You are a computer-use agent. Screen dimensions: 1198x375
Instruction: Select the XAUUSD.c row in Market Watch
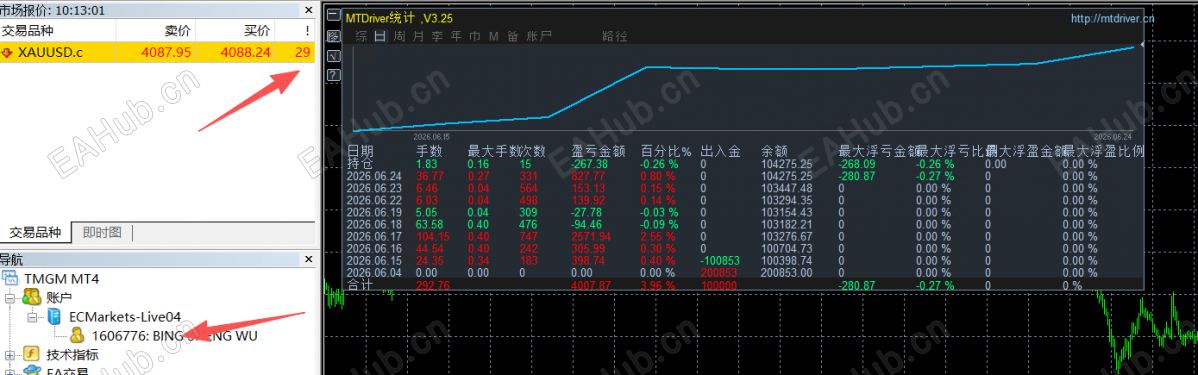157,52
